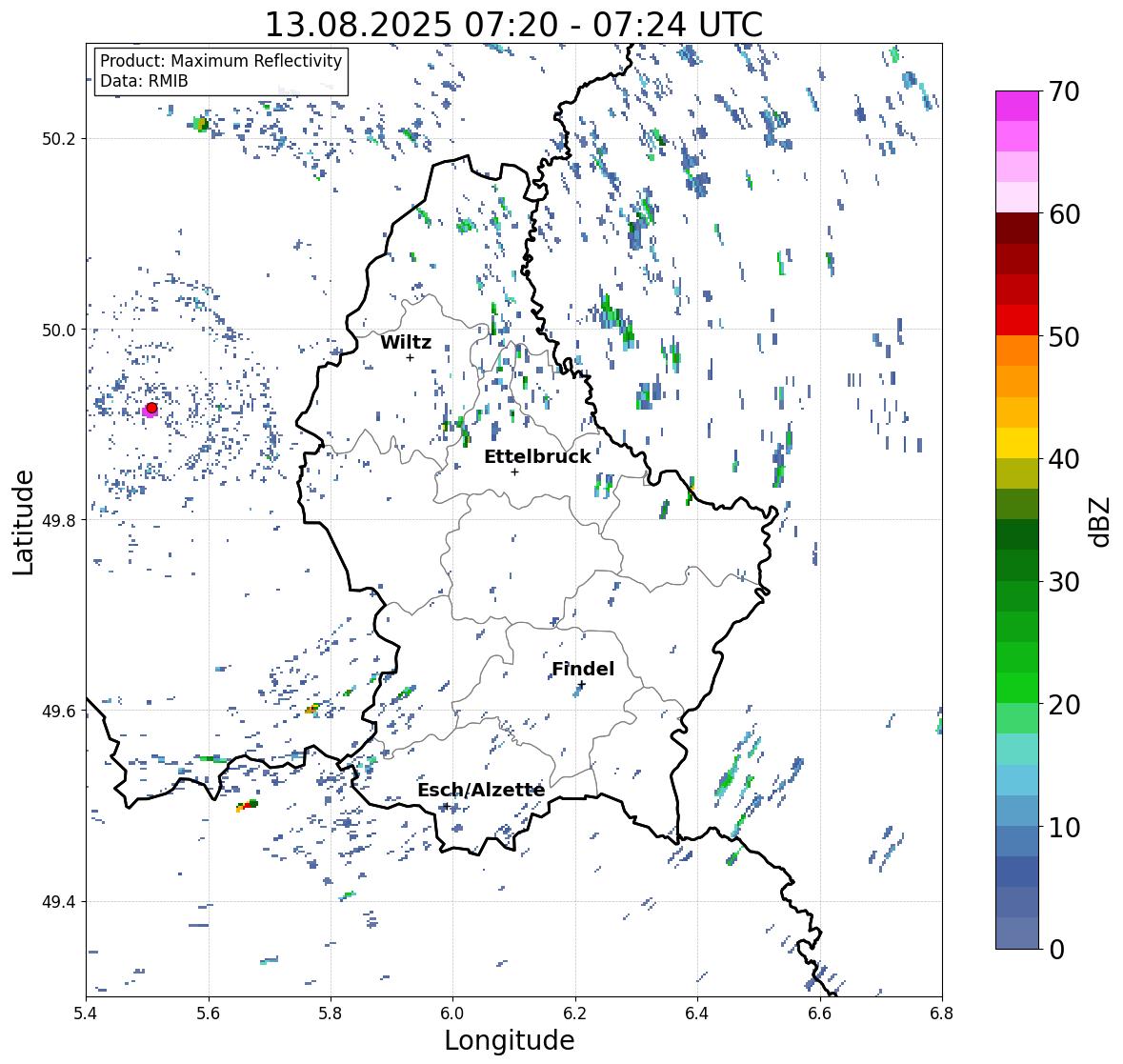This screenshot has height=1064, width=1123.
Task: Click latitude tick label 50.2
Action: (59, 139)
